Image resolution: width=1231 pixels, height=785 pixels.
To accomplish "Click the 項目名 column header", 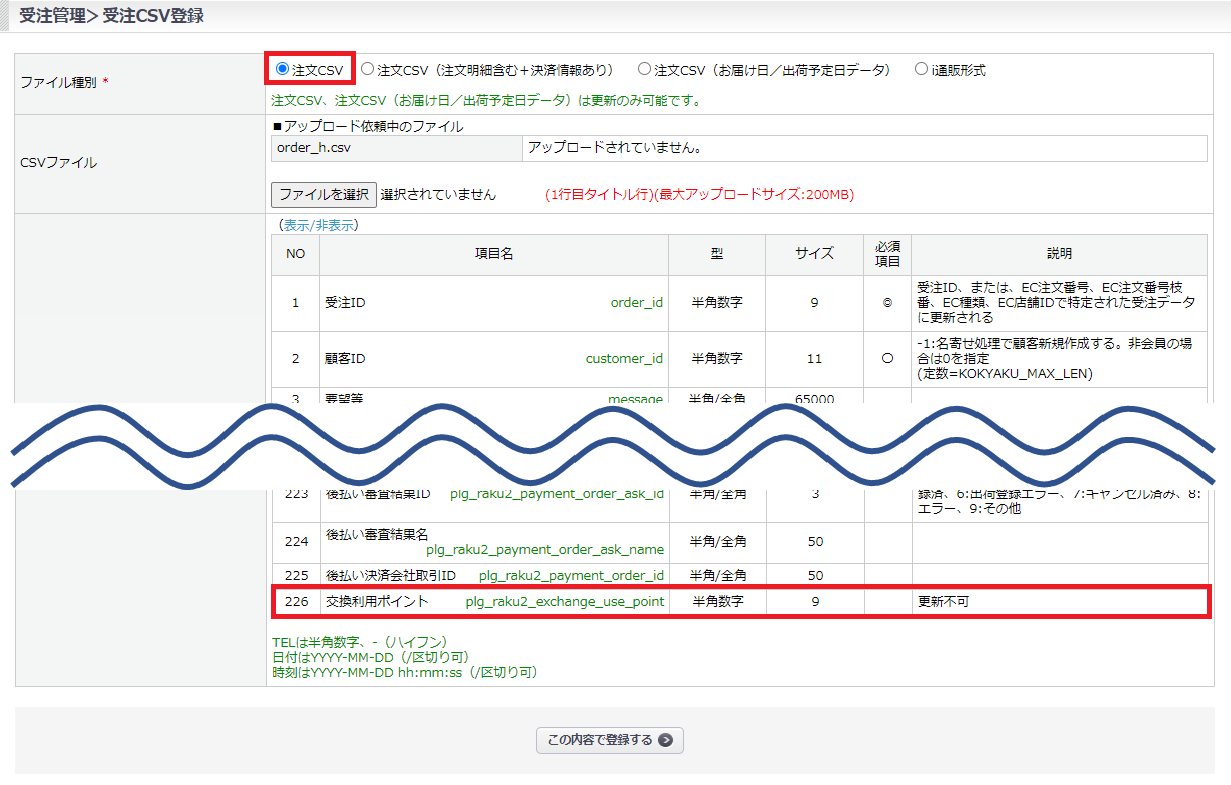I will [x=493, y=254].
